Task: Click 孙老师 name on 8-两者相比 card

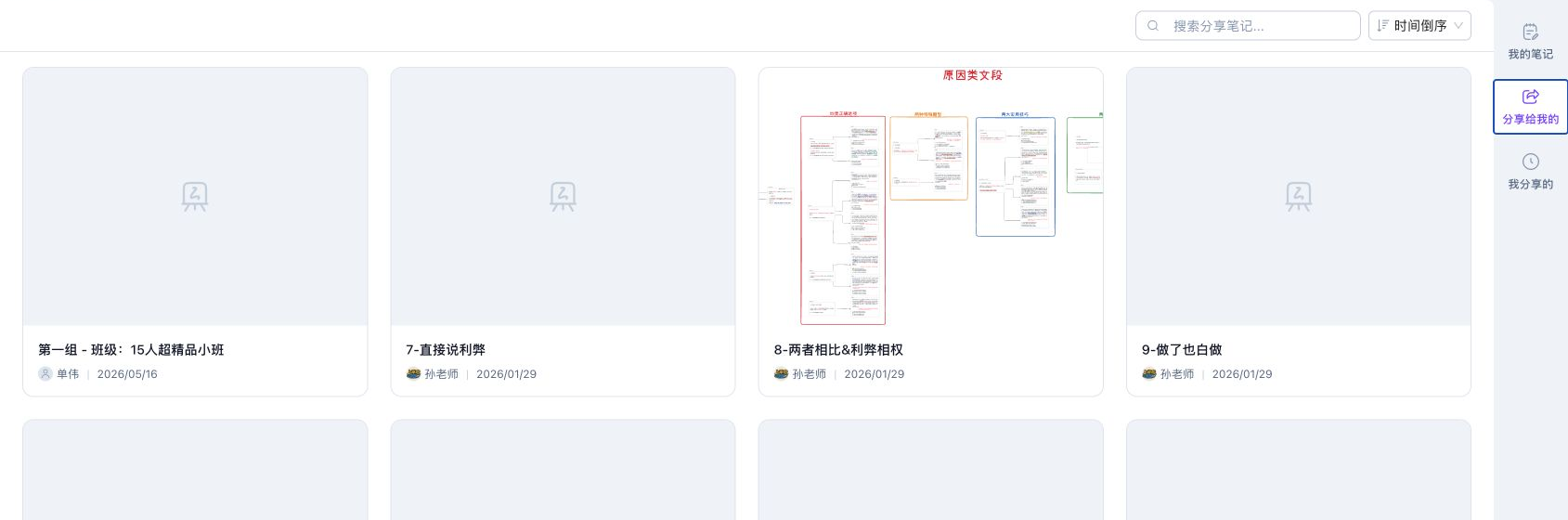Action: tap(810, 374)
